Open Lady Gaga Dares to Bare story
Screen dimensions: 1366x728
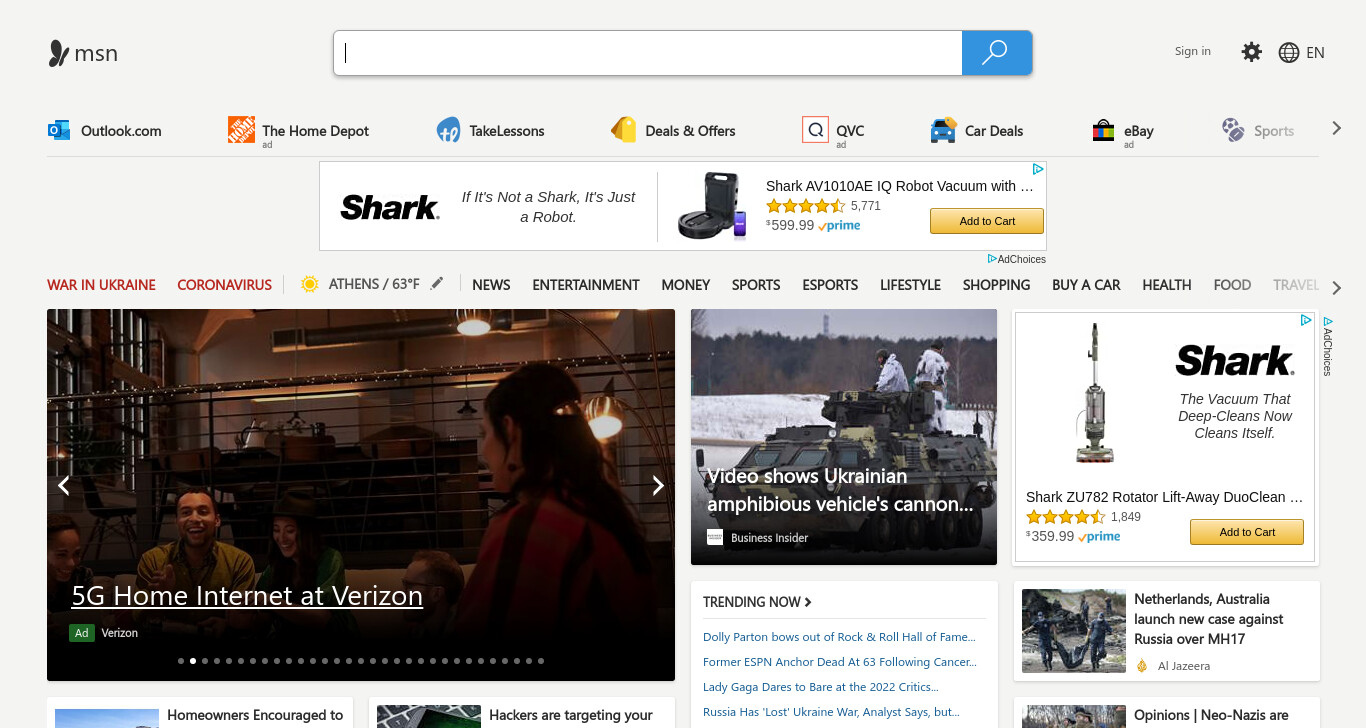click(x=821, y=687)
